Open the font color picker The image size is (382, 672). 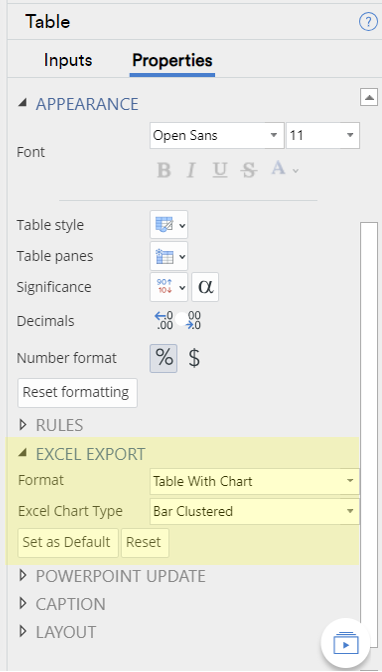(284, 169)
